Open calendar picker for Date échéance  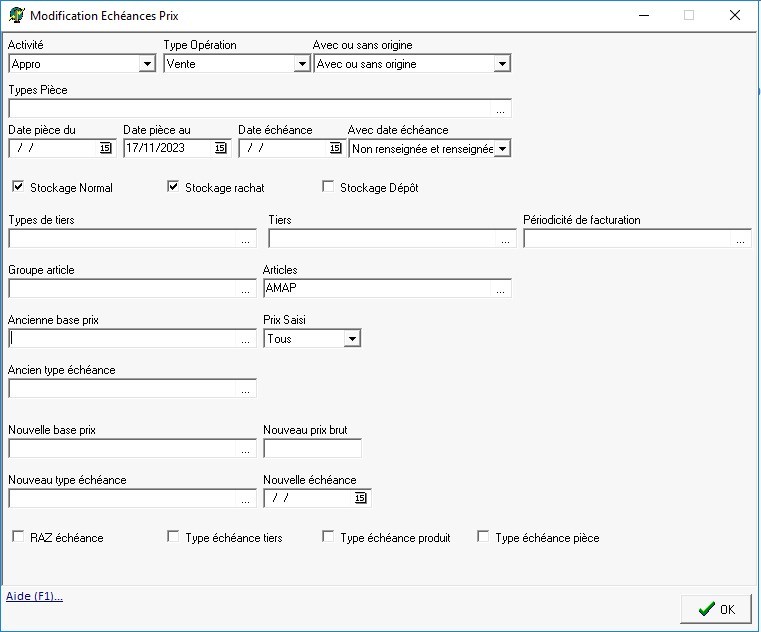pyautogui.click(x=335, y=148)
